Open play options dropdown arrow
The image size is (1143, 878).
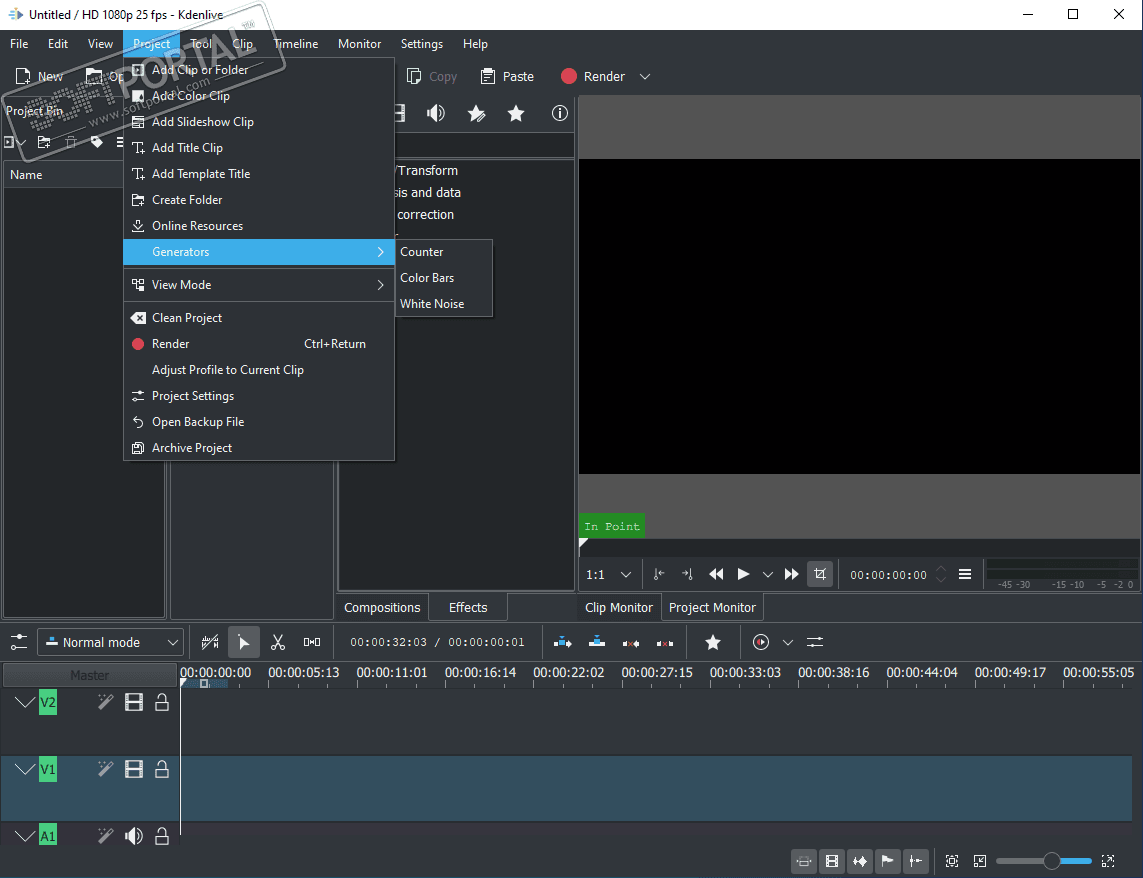[x=768, y=575]
